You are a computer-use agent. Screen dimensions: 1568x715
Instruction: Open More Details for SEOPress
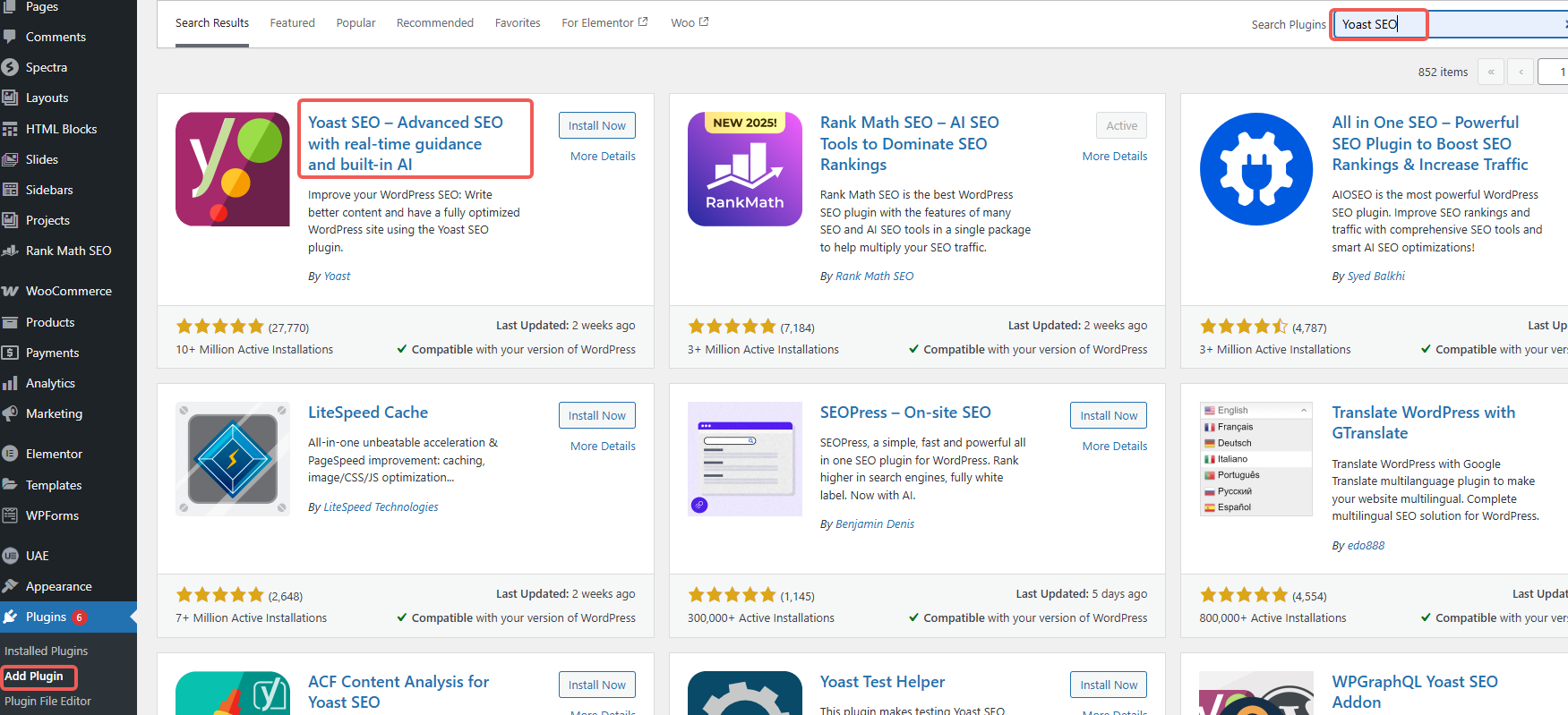click(1115, 446)
